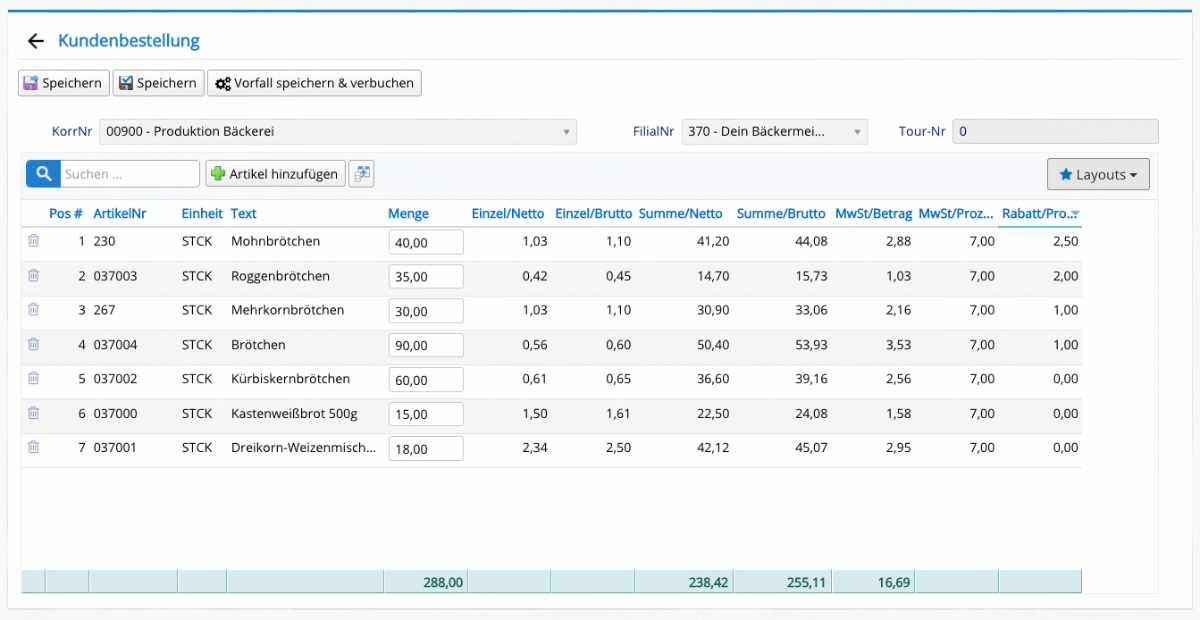Delete the Dreikorn-Weizenmisch row via trash icon
Screen dimensions: 1200x620
pos(33,448)
